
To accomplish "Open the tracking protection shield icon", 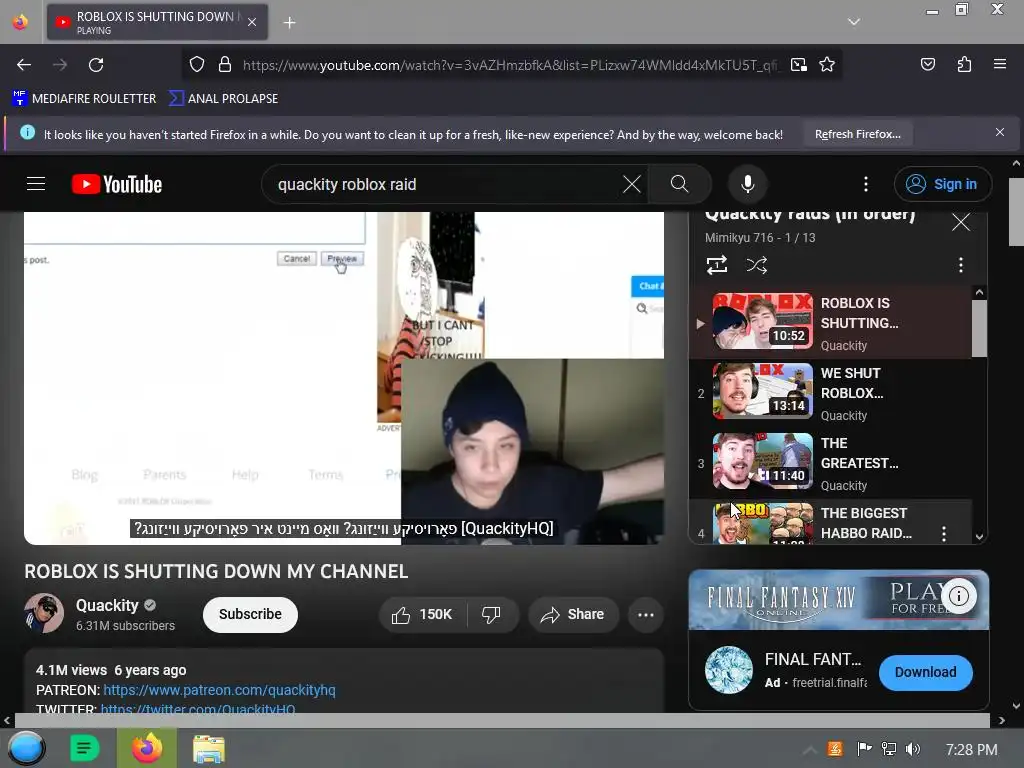I will click(197, 64).
